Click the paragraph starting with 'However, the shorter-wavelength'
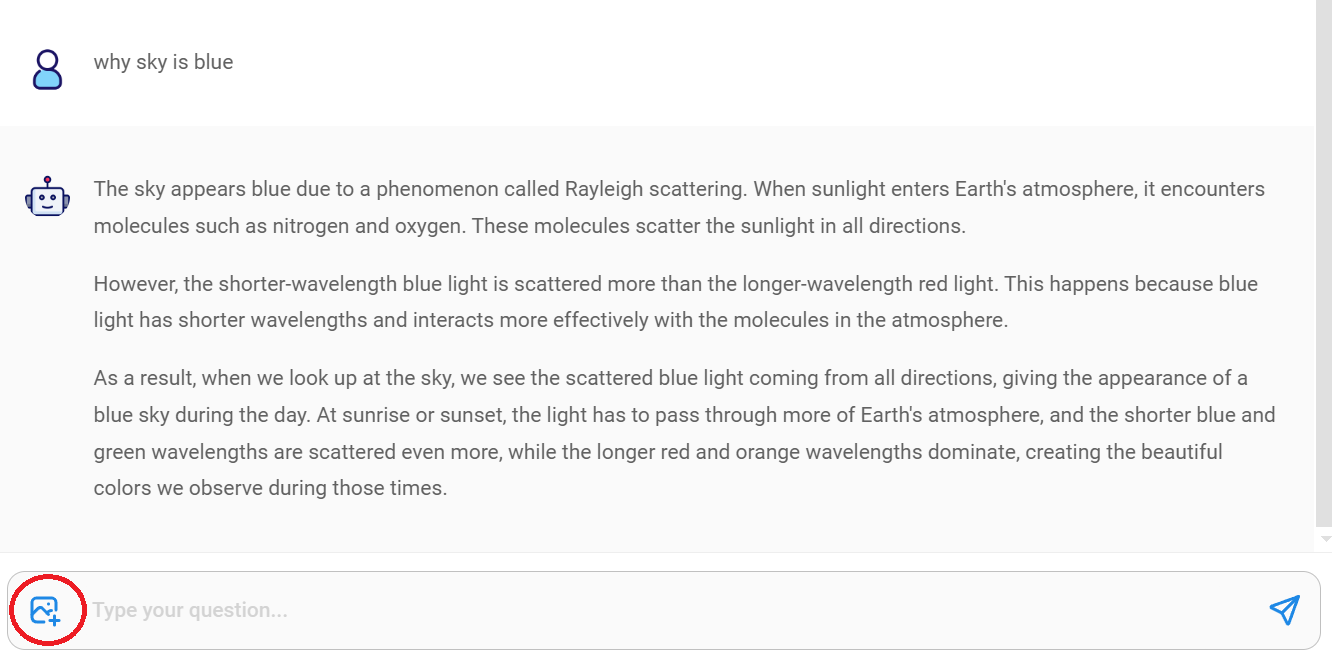The height and width of the screenshot is (657, 1332). (675, 302)
